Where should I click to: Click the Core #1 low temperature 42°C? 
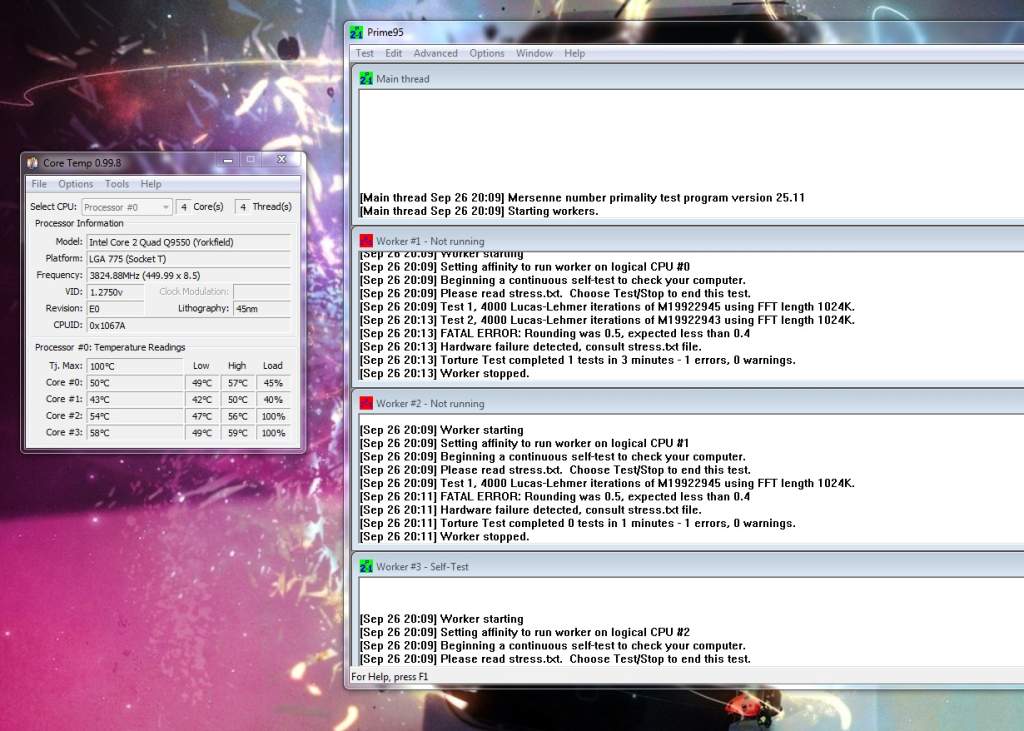(x=202, y=399)
